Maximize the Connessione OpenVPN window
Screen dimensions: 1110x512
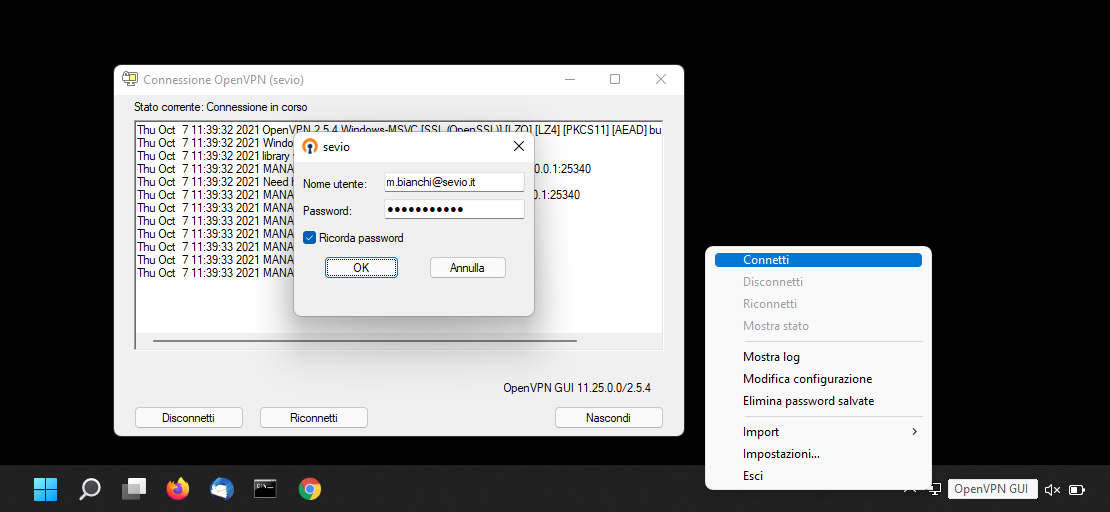coord(615,79)
